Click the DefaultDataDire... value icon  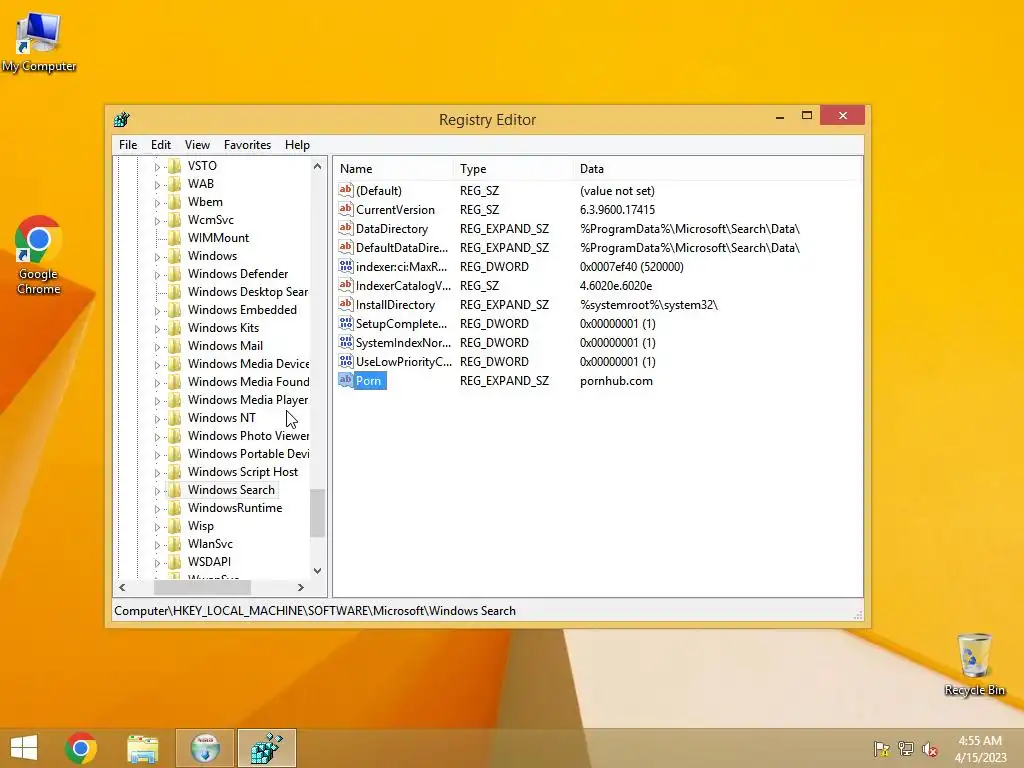click(x=345, y=247)
